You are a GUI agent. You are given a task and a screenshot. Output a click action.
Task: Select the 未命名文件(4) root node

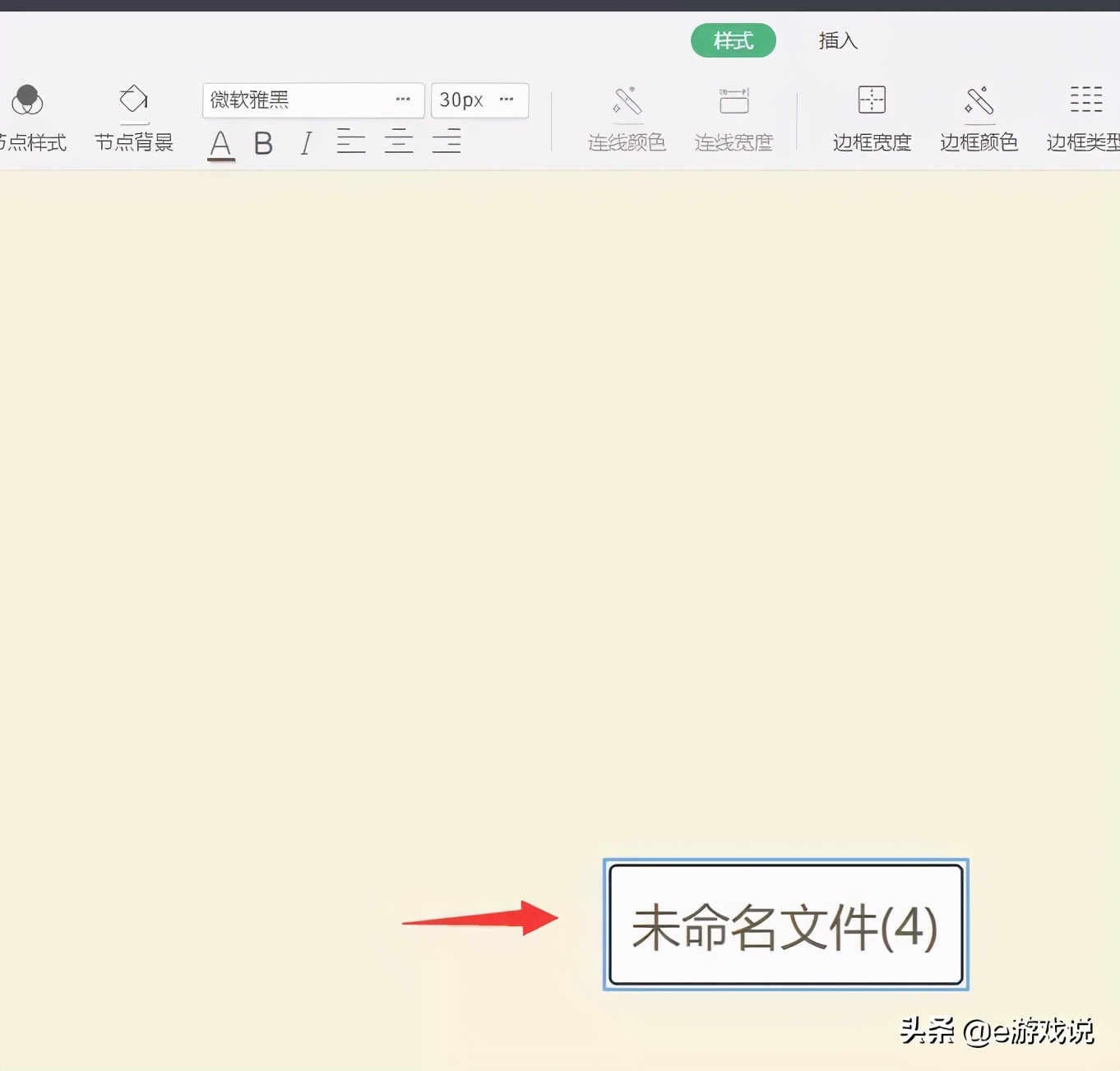click(785, 925)
